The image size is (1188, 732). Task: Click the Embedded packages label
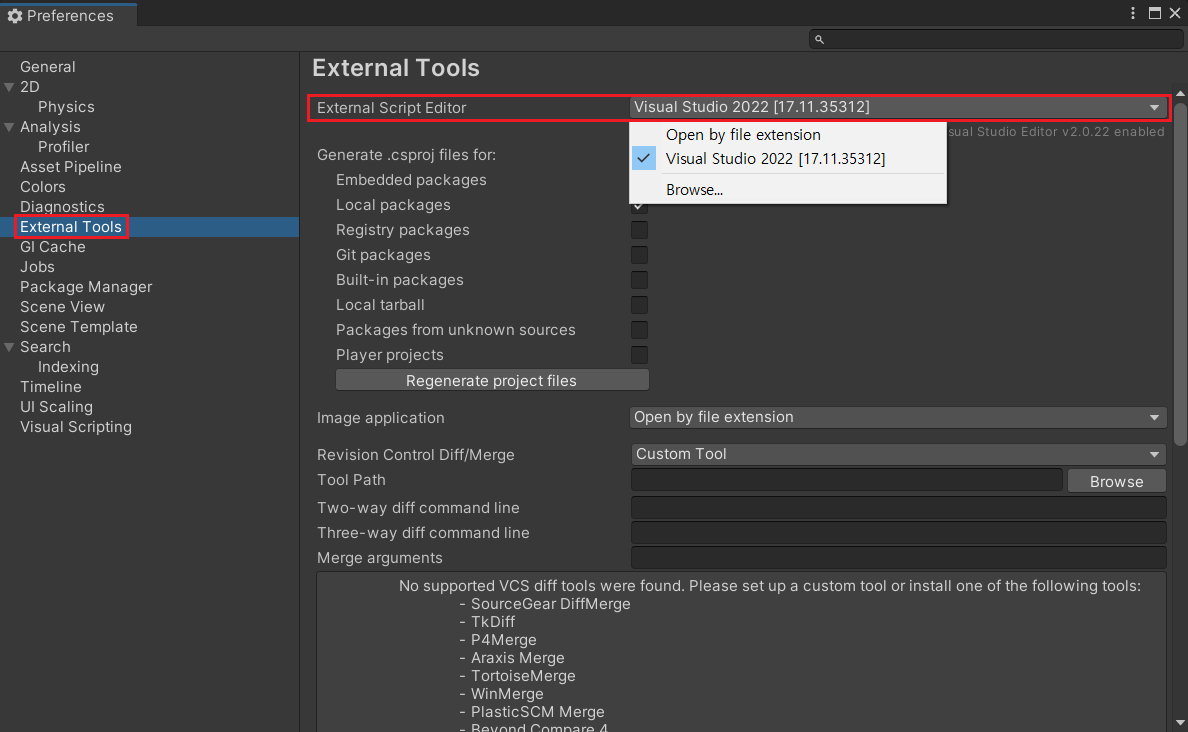pyautogui.click(x=411, y=180)
